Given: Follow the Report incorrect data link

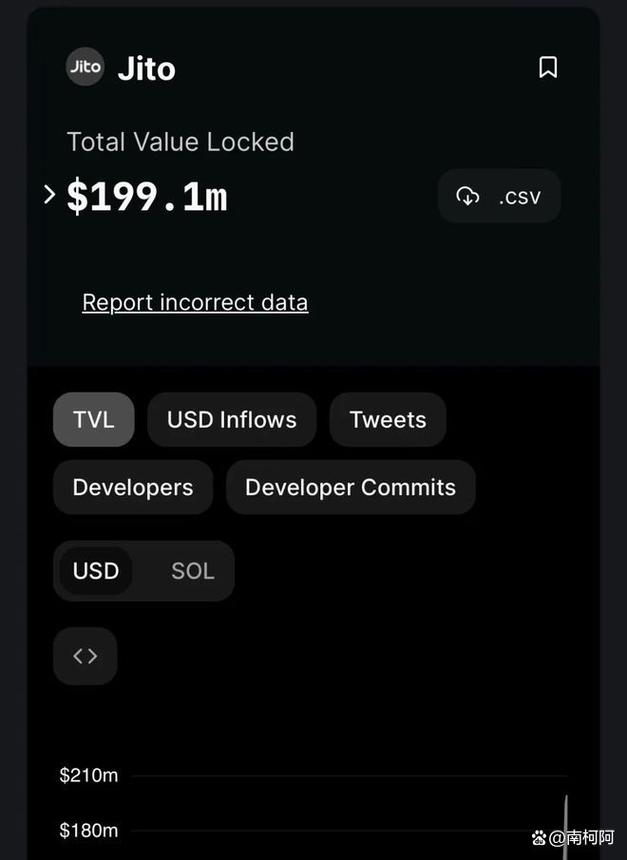Looking at the screenshot, I should tap(195, 302).
